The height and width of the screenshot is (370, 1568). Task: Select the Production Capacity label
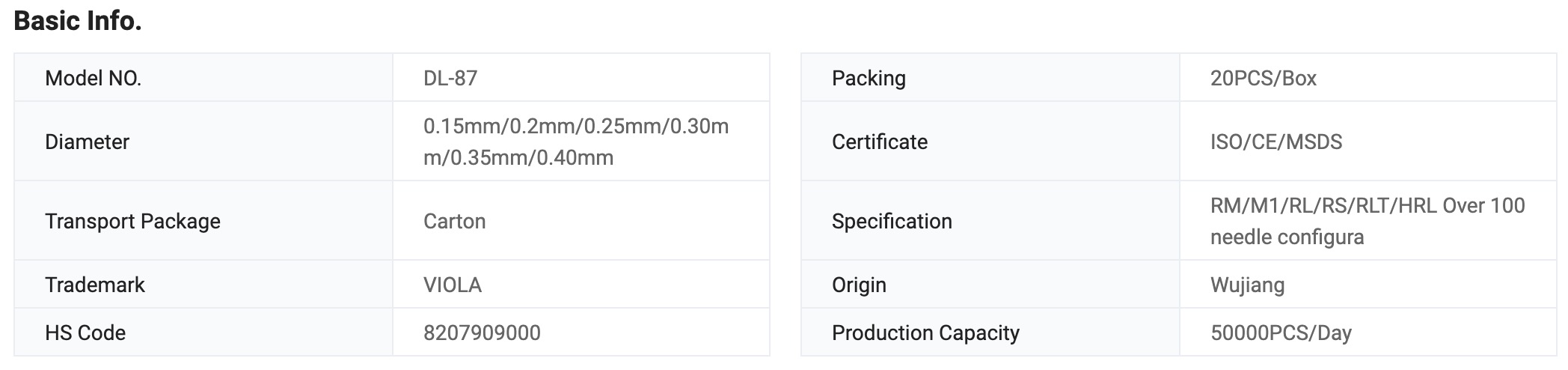(925, 333)
